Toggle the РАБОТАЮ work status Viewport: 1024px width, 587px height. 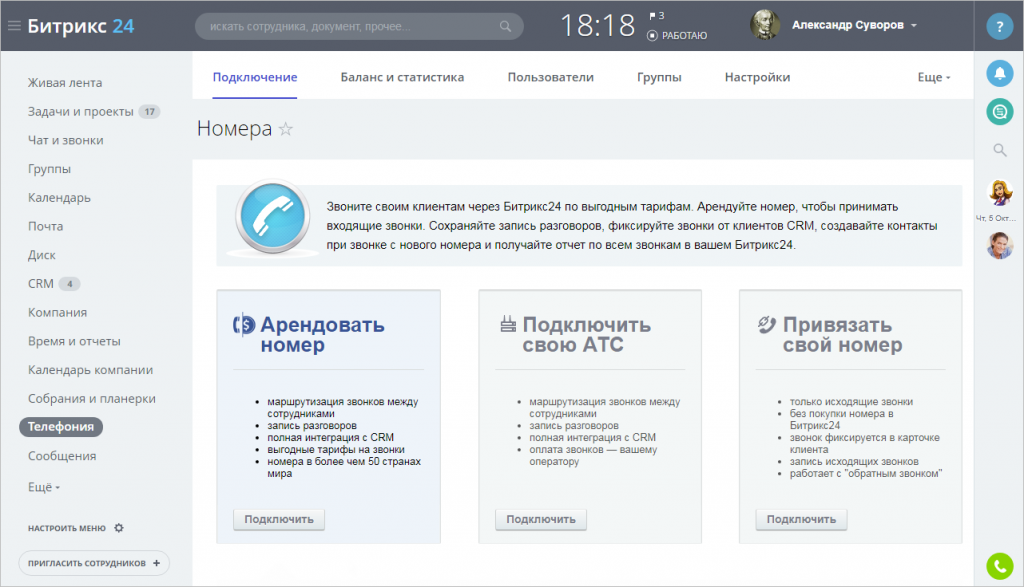point(677,36)
